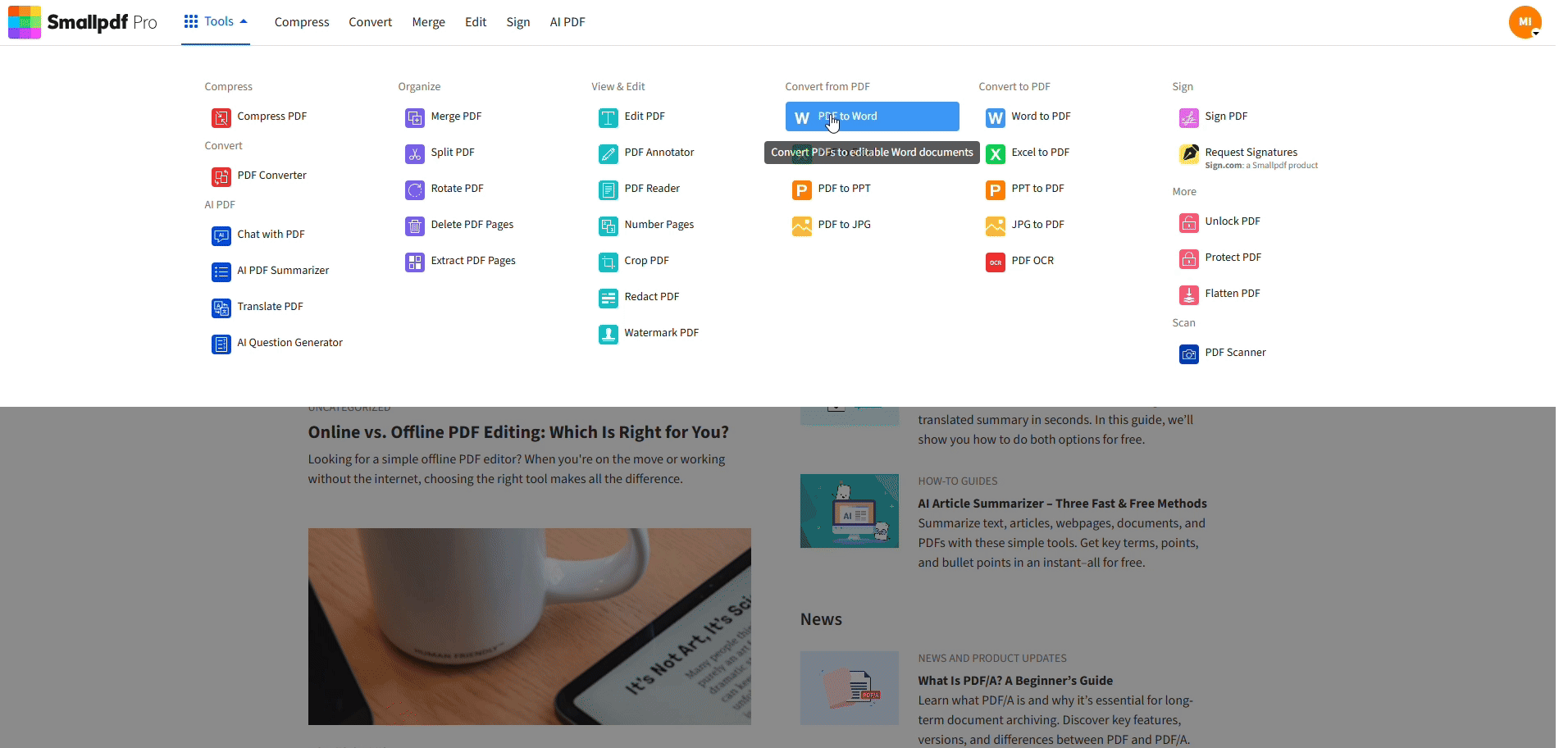1568x748 pixels.
Task: Open the Request Signatures link
Action: click(x=1252, y=152)
